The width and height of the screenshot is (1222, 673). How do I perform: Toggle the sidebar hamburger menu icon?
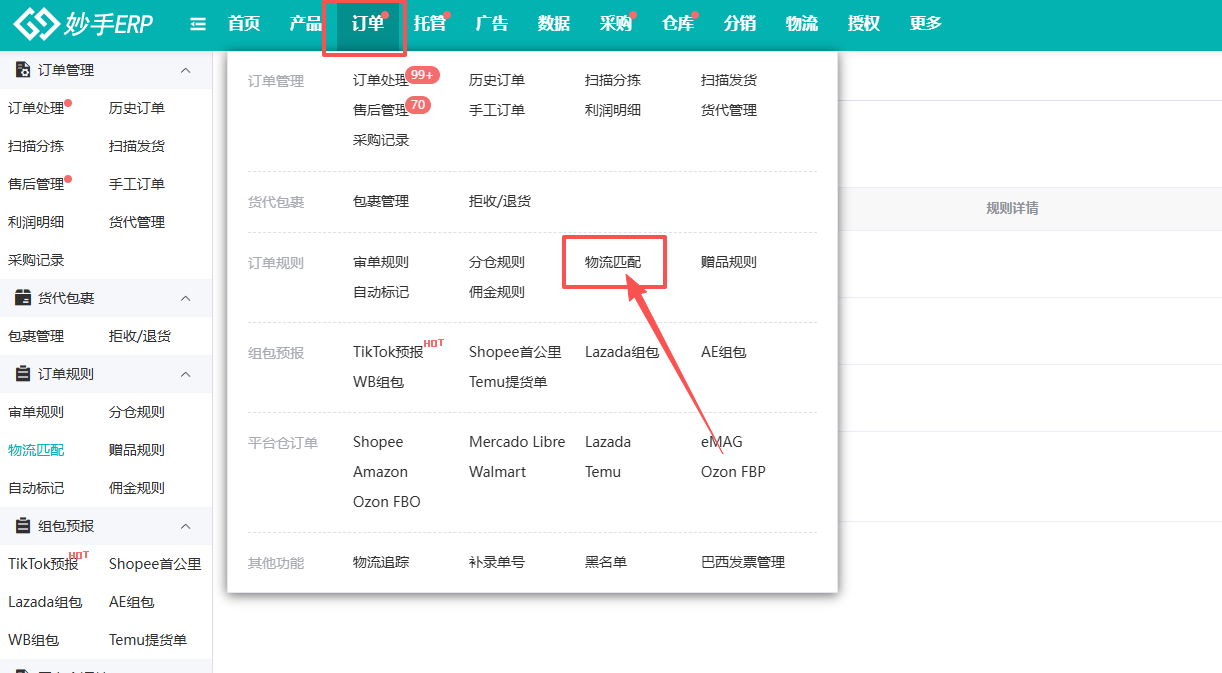[198, 24]
